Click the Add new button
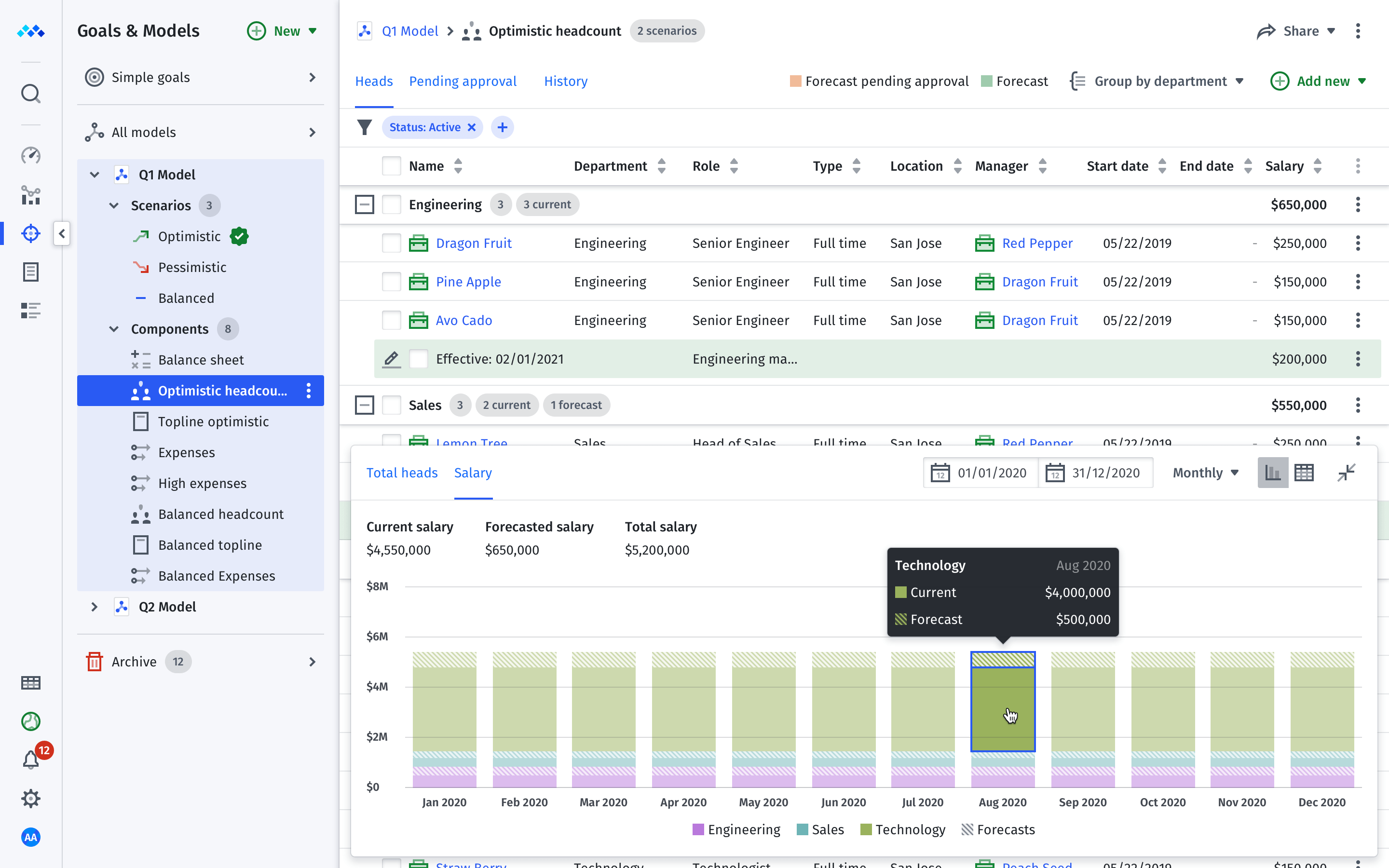1389x868 pixels. [1319, 81]
